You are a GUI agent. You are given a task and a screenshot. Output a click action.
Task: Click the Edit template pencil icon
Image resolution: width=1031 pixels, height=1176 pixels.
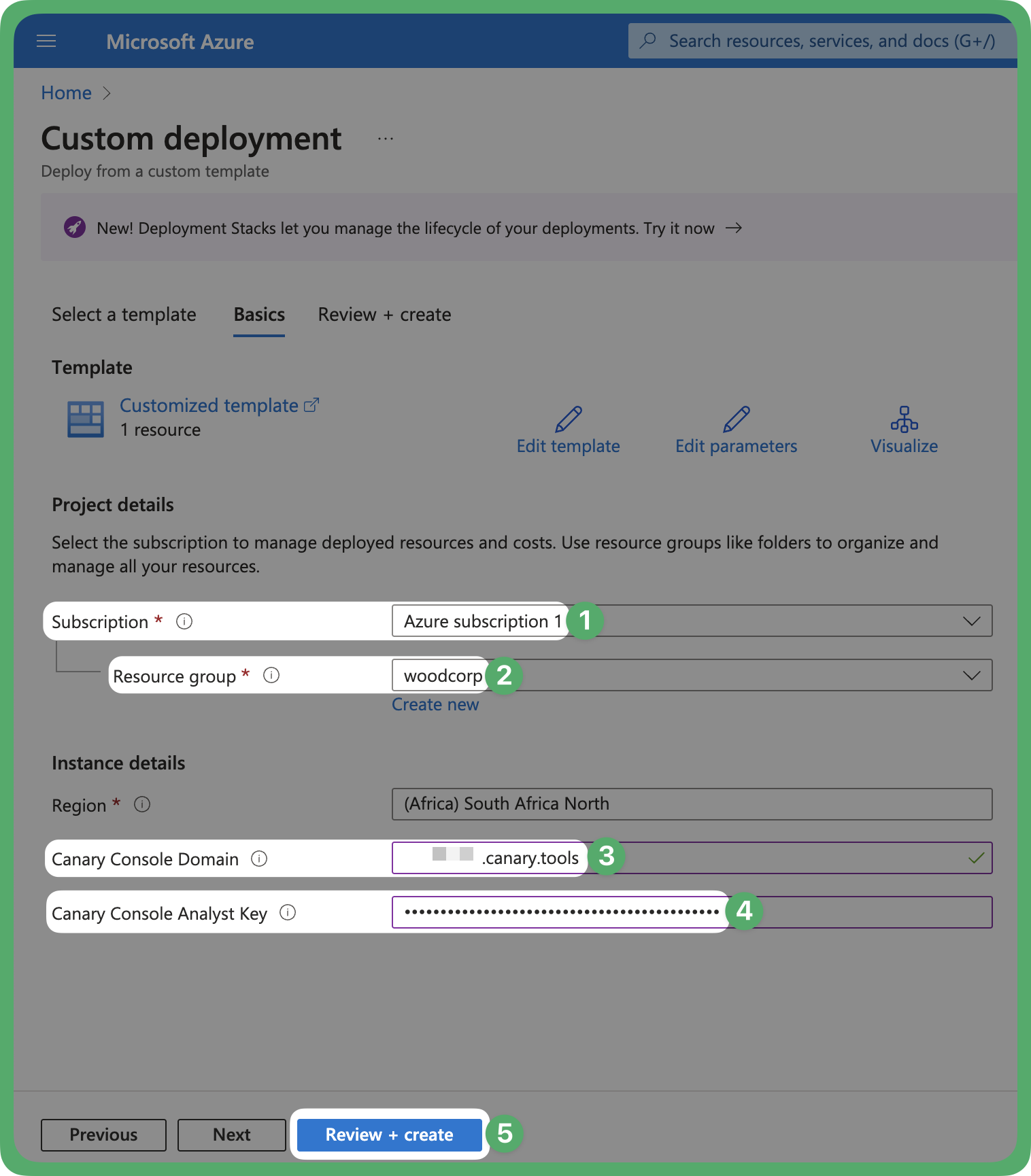pos(569,419)
